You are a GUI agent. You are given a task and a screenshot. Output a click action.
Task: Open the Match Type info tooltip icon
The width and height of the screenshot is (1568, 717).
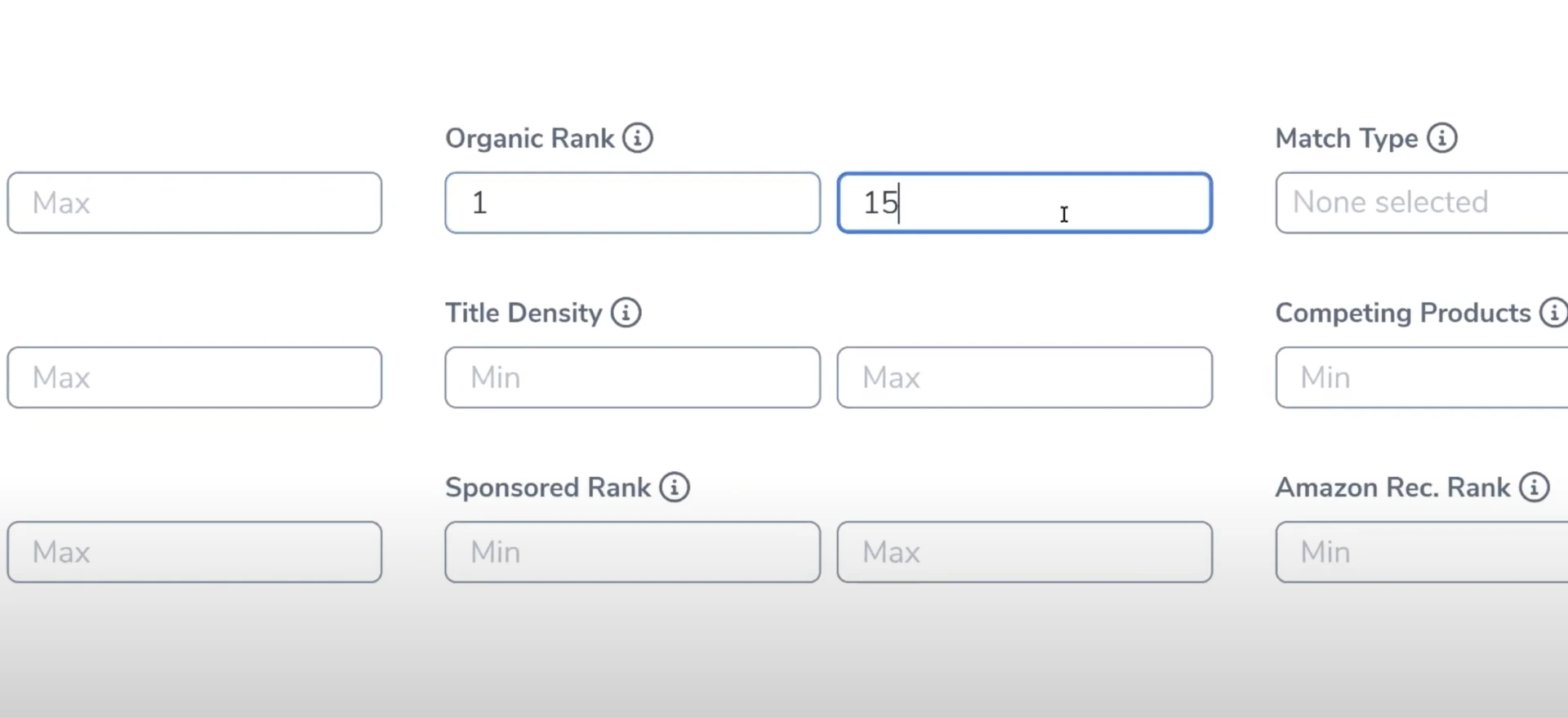(x=1442, y=138)
